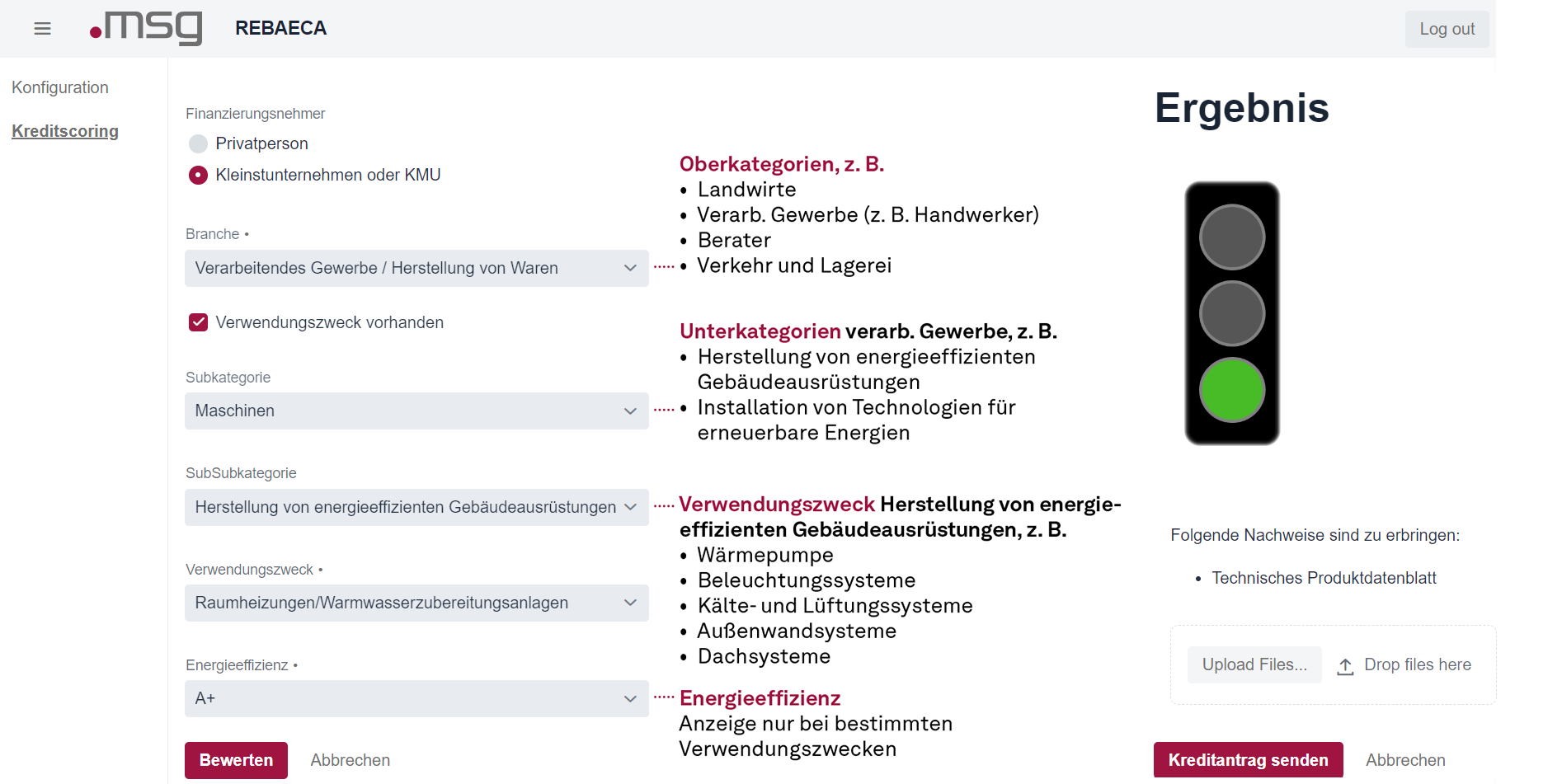Click the Kreditantrag senden button

[x=1248, y=760]
